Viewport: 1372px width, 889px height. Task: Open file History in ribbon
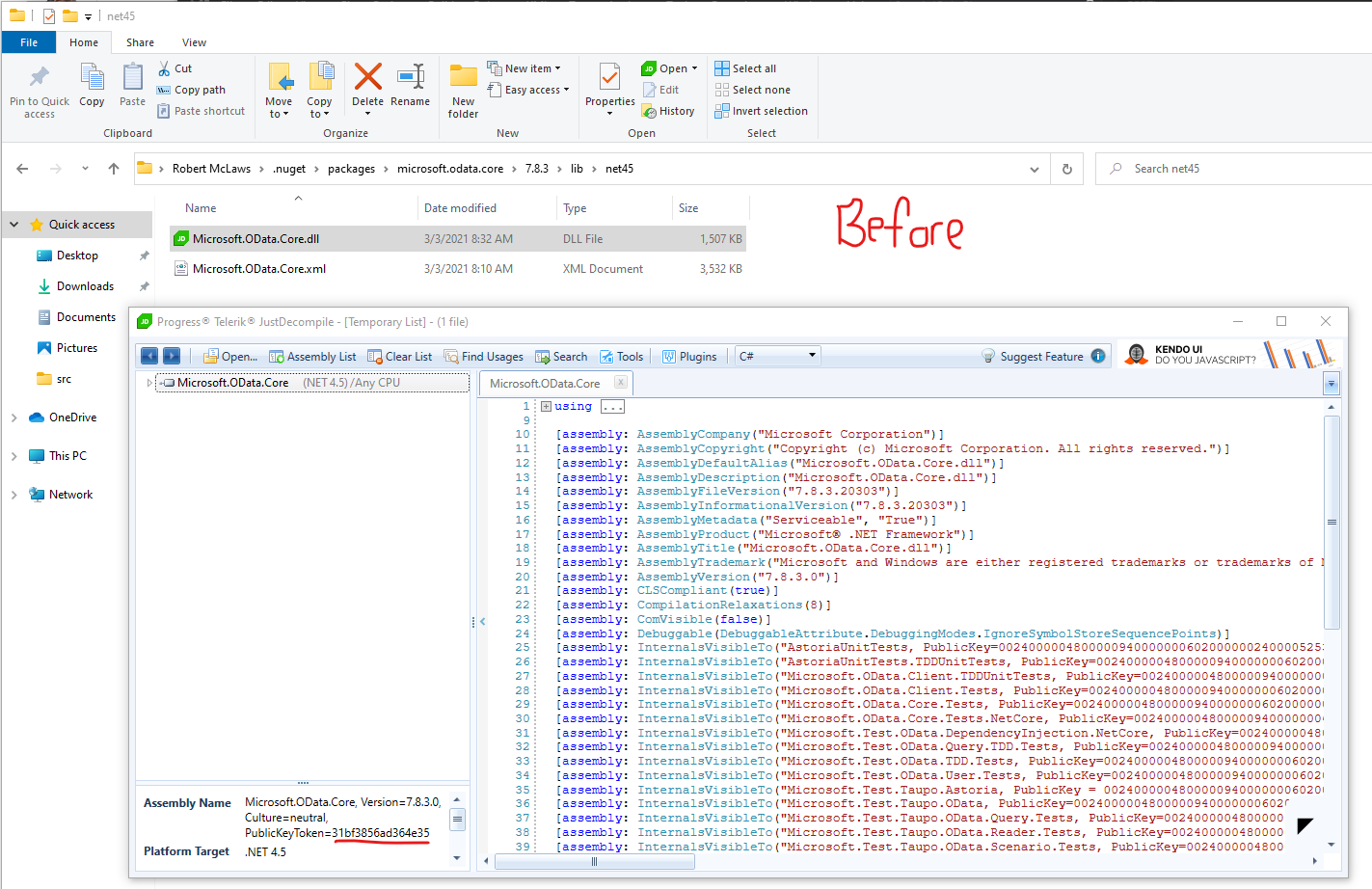[668, 111]
